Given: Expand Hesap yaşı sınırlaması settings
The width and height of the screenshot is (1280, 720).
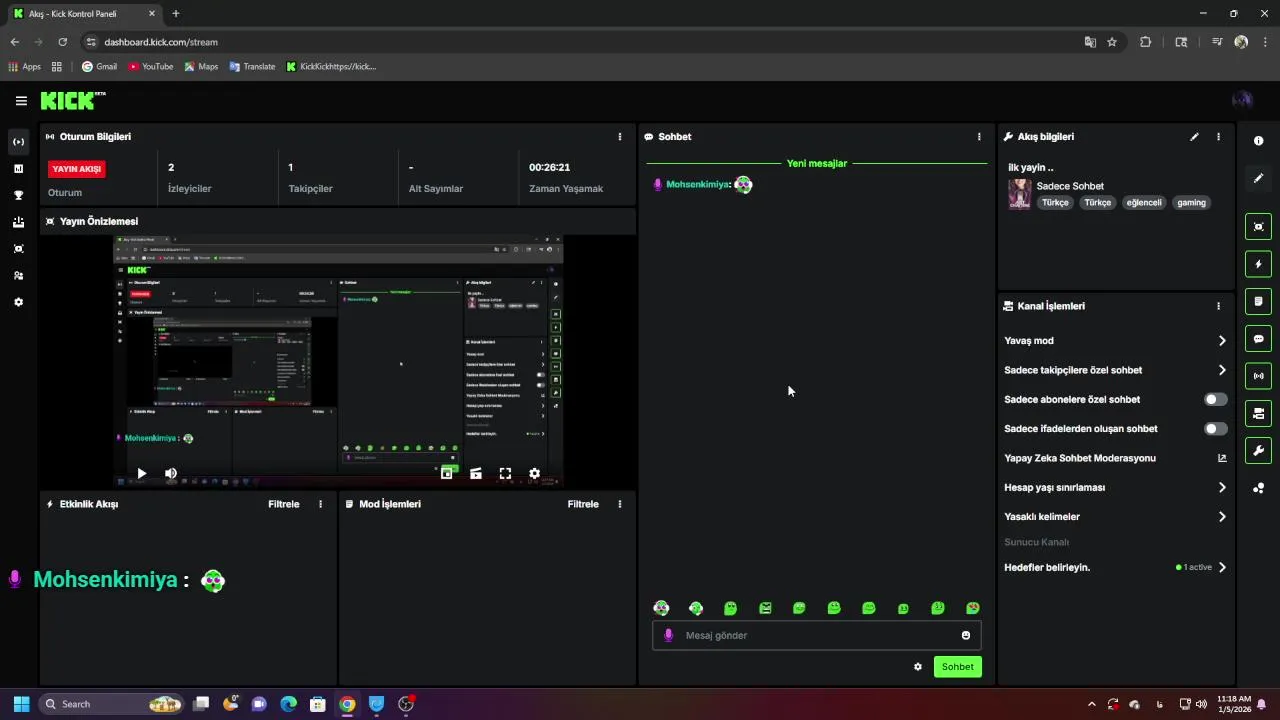Looking at the screenshot, I should pos(1221,488).
